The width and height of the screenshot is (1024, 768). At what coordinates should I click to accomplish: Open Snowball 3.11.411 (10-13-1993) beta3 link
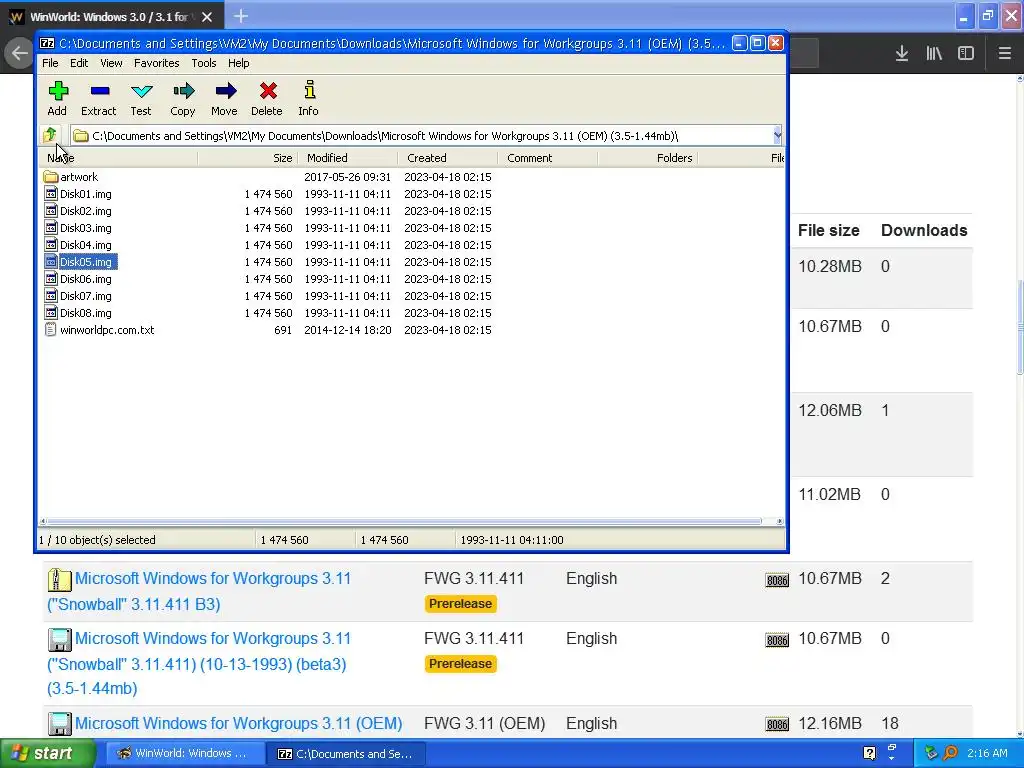(x=199, y=664)
